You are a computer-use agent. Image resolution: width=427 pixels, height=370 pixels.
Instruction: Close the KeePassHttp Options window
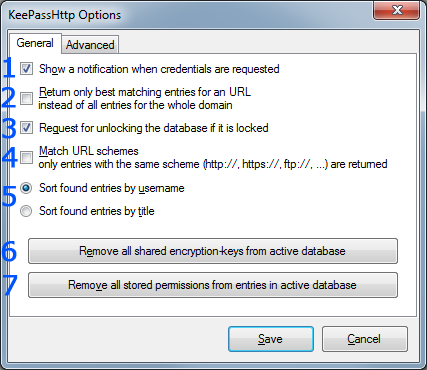(x=397, y=11)
